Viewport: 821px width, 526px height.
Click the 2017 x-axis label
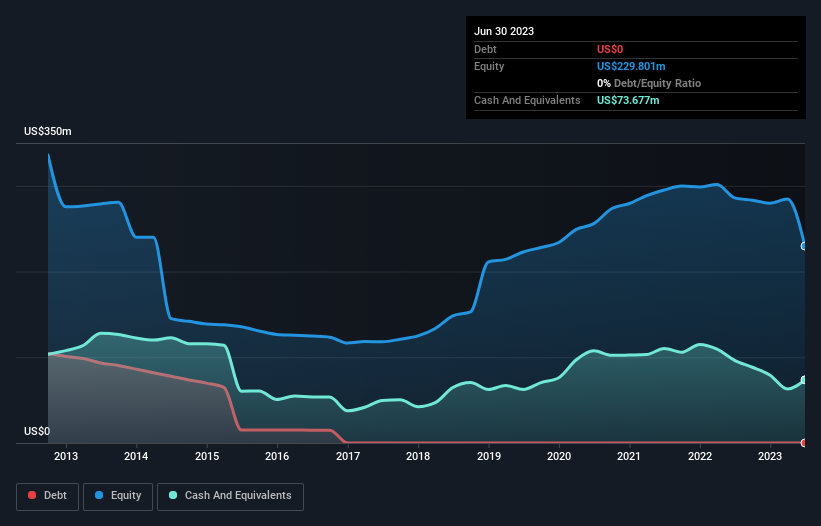coord(348,456)
